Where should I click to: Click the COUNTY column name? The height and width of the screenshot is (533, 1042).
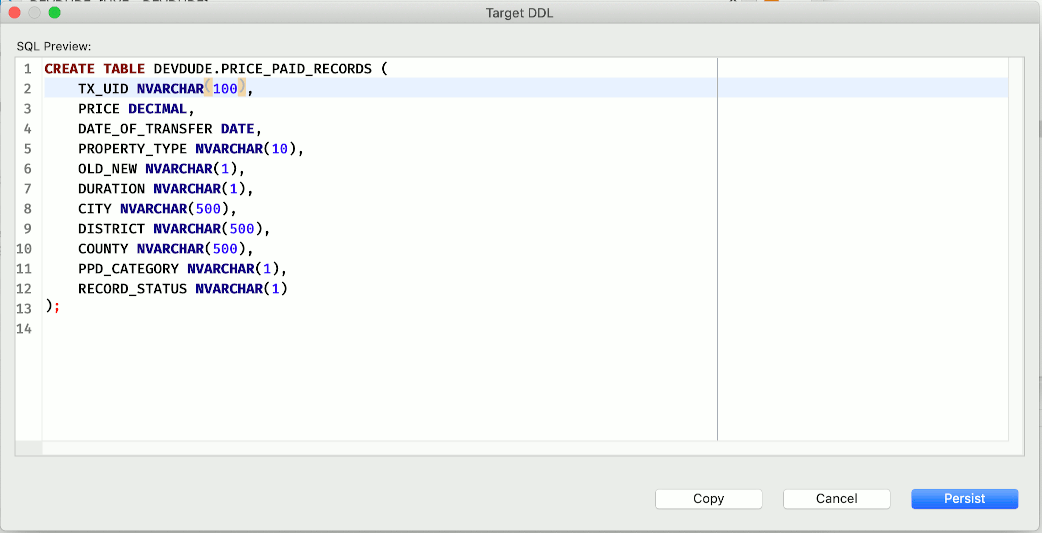coord(103,249)
